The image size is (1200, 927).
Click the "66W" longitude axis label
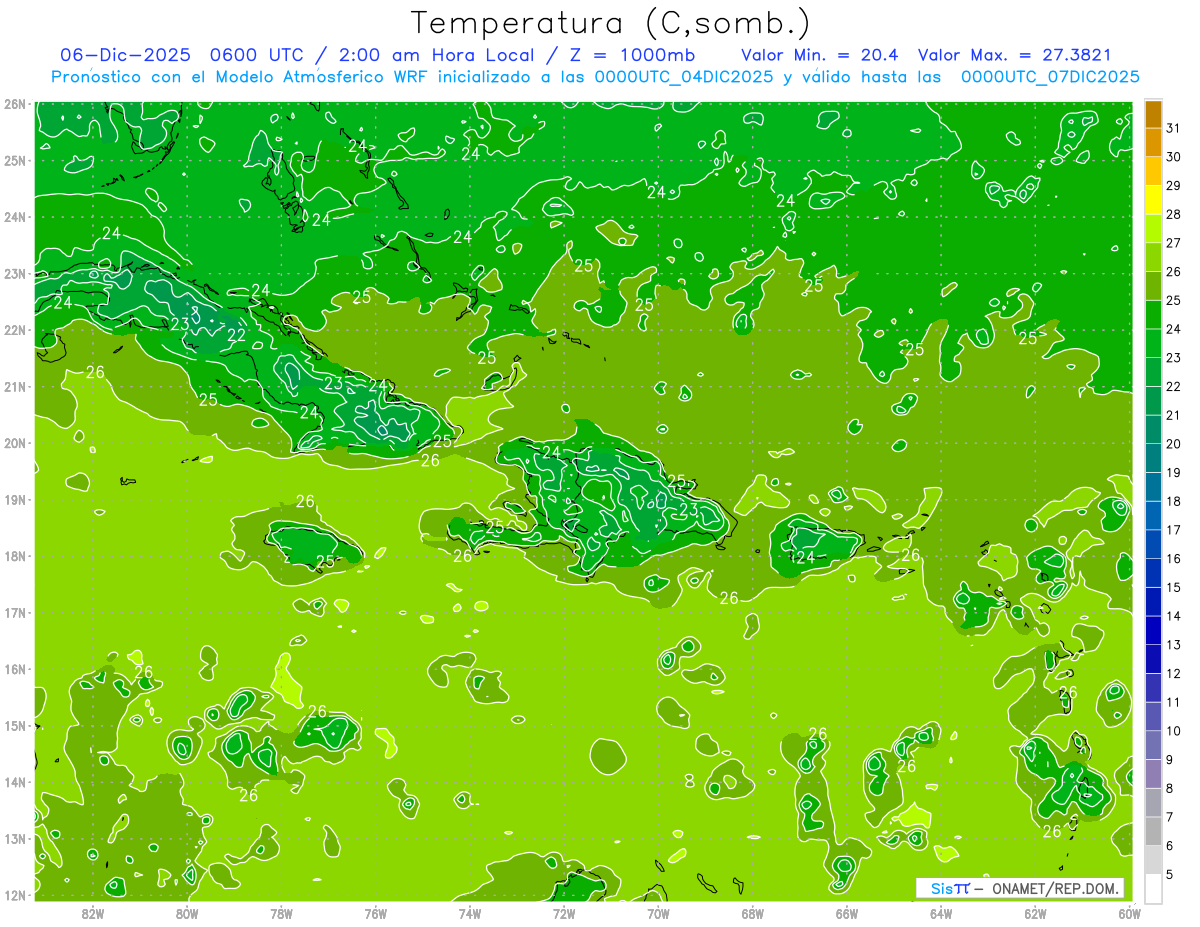847,913
